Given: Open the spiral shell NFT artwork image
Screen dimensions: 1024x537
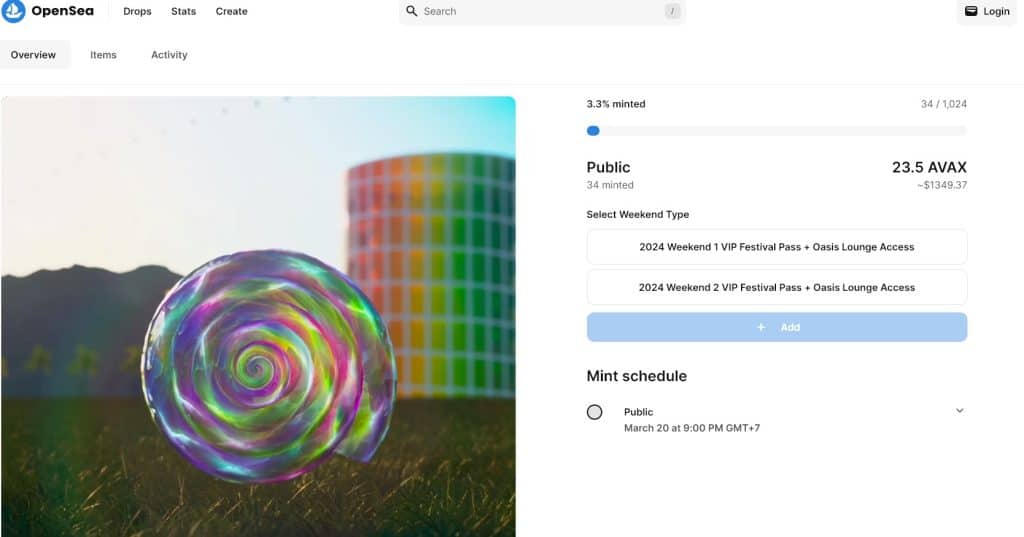Looking at the screenshot, I should [258, 317].
